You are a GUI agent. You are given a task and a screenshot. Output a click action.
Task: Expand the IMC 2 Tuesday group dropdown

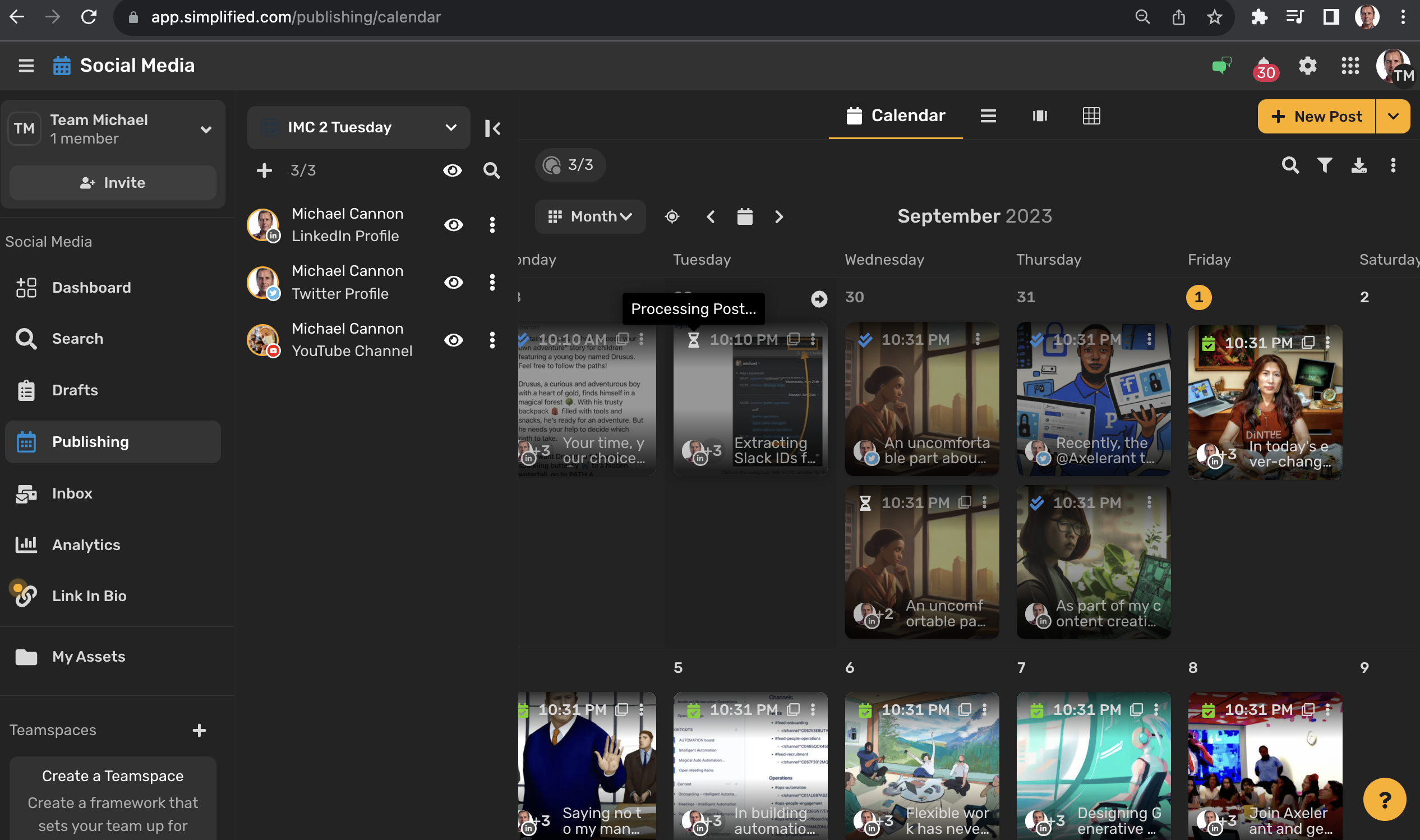[450, 127]
